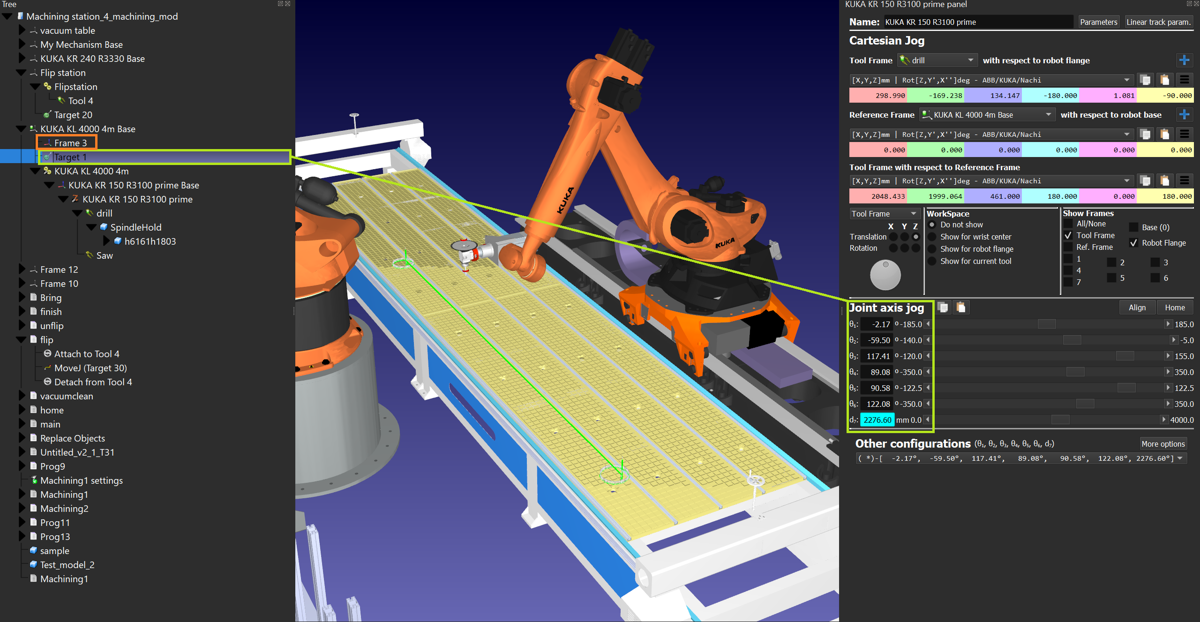1200x622 pixels.
Task: Enable the Ref. Frame checkbox
Action: tap(1068, 247)
